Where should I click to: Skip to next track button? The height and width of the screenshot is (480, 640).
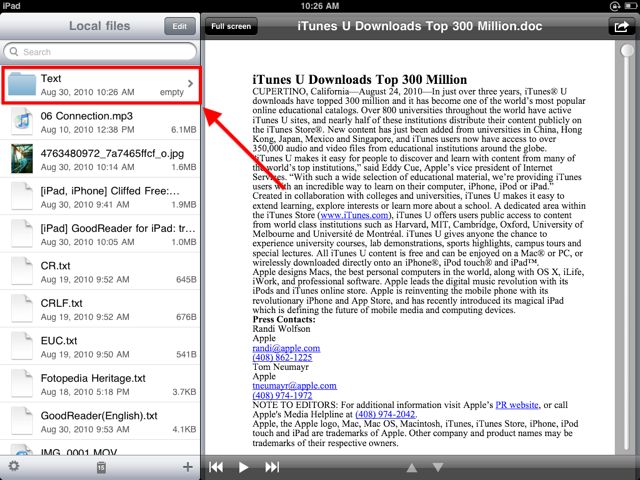272,467
